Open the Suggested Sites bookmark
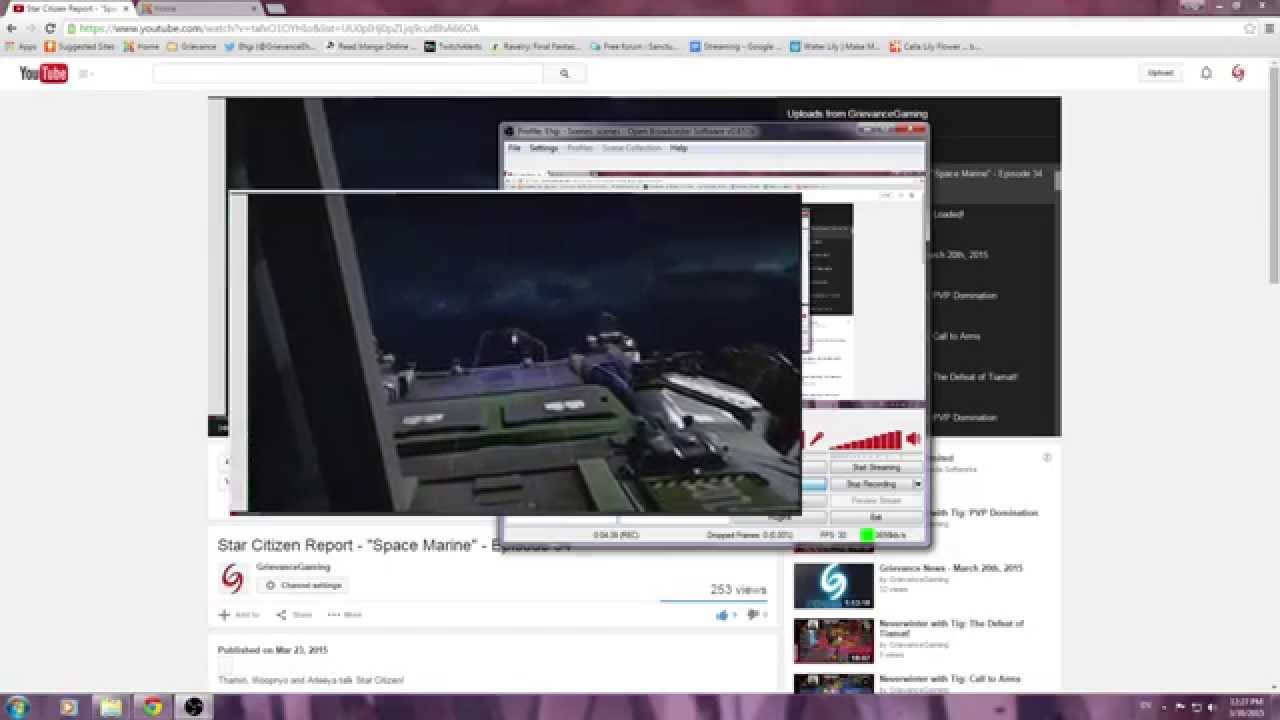Screen dimensions: 1280x720 point(80,46)
